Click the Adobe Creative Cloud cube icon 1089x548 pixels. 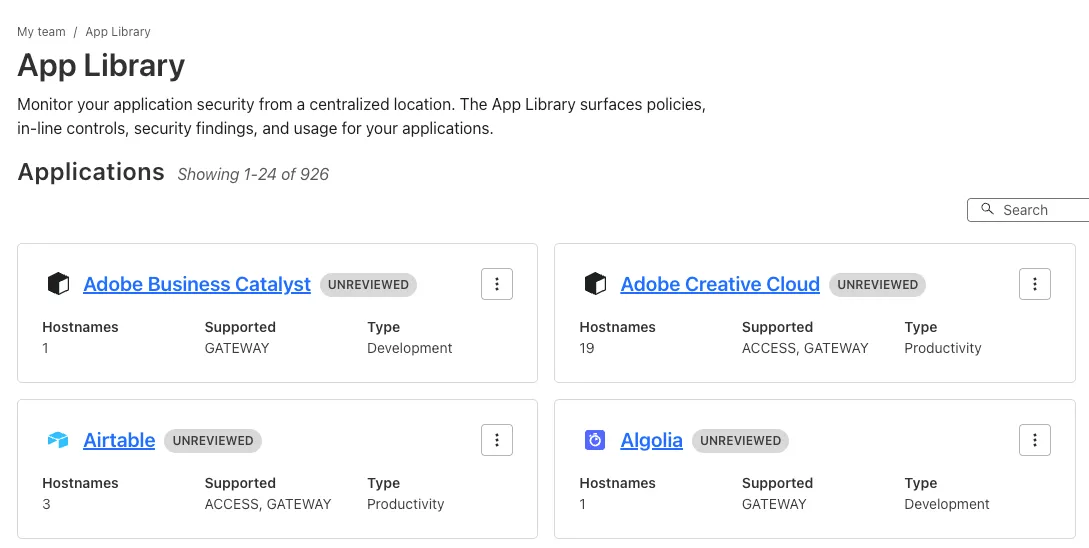596,284
